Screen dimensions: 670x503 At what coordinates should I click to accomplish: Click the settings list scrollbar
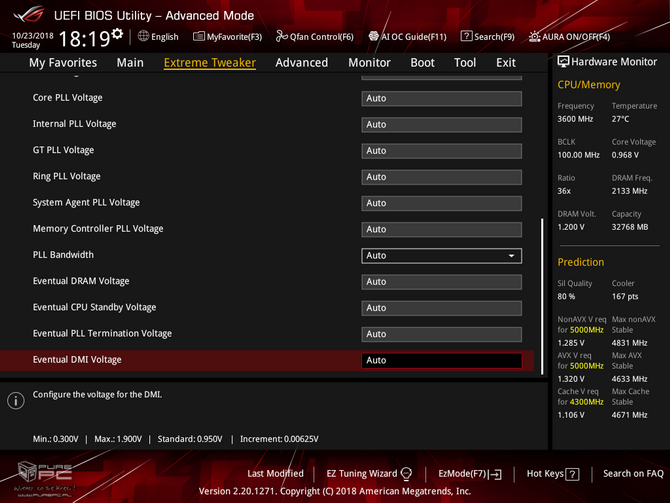tap(542, 297)
